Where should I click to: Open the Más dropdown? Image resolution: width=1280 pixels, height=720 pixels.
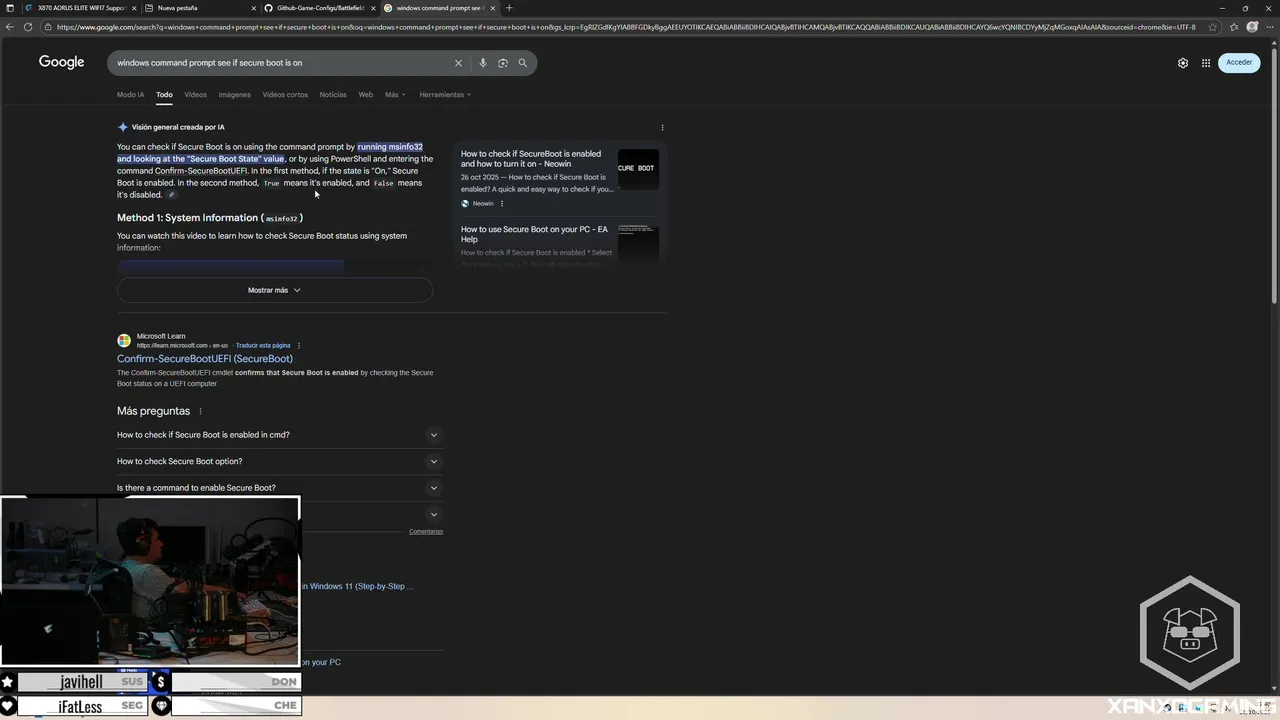click(394, 95)
